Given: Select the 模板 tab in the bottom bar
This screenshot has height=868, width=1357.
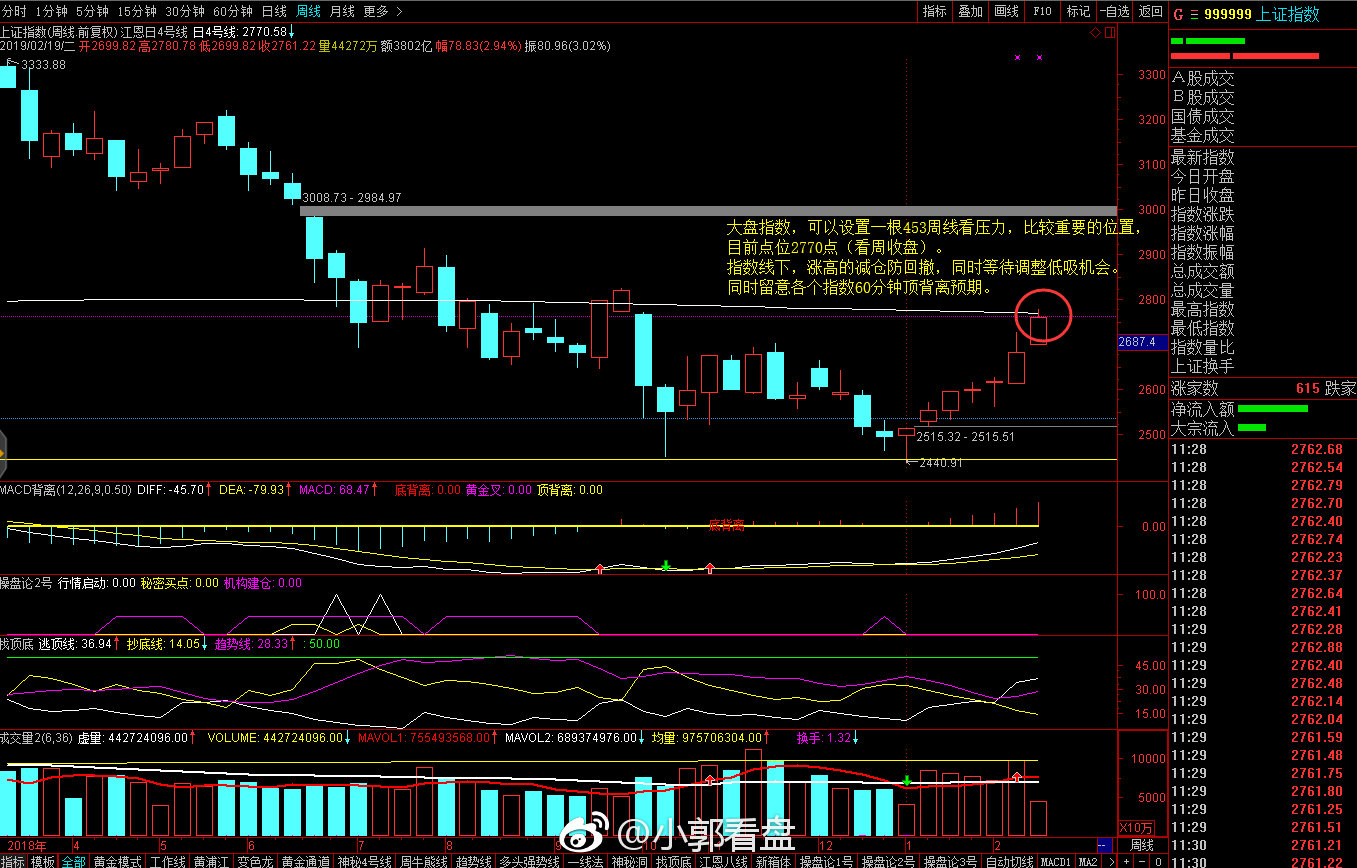Looking at the screenshot, I should click(x=43, y=861).
